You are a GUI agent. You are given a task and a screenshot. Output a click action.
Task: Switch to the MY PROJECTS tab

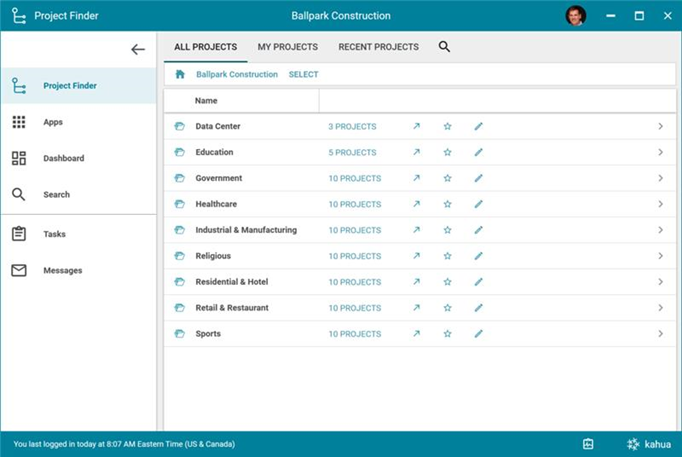(x=287, y=47)
